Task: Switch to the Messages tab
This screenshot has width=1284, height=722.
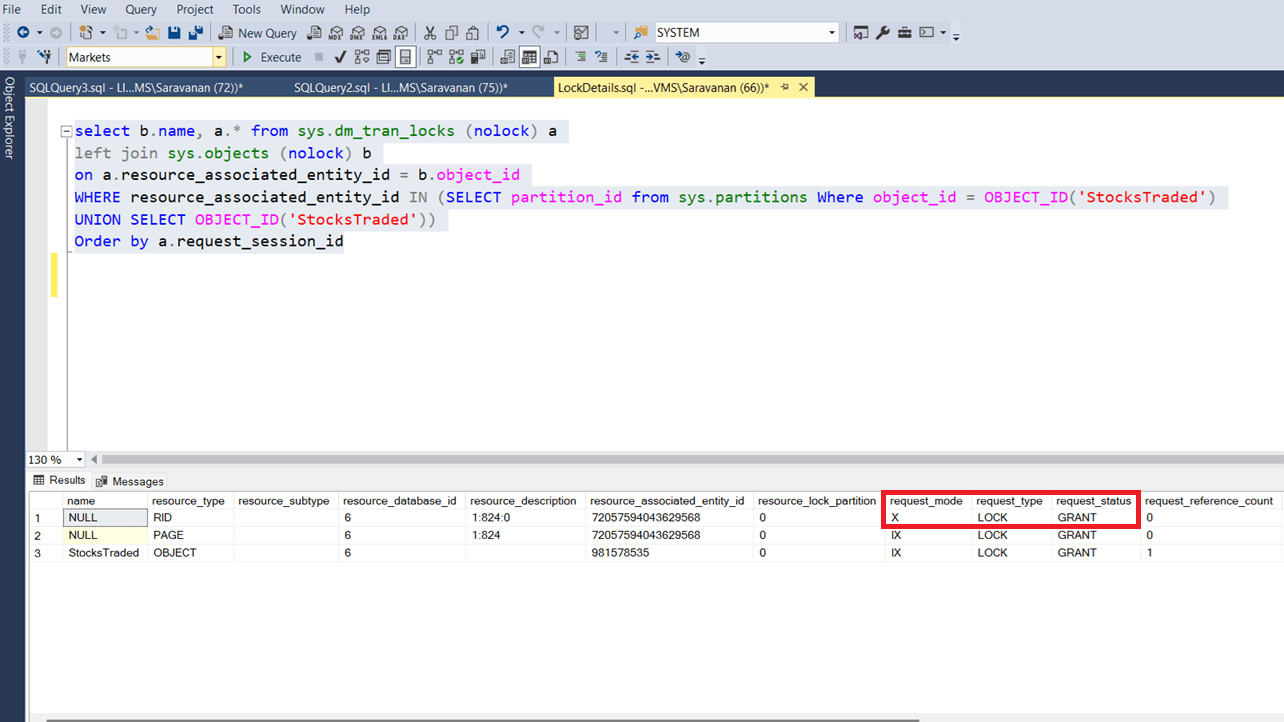Action: (x=130, y=481)
